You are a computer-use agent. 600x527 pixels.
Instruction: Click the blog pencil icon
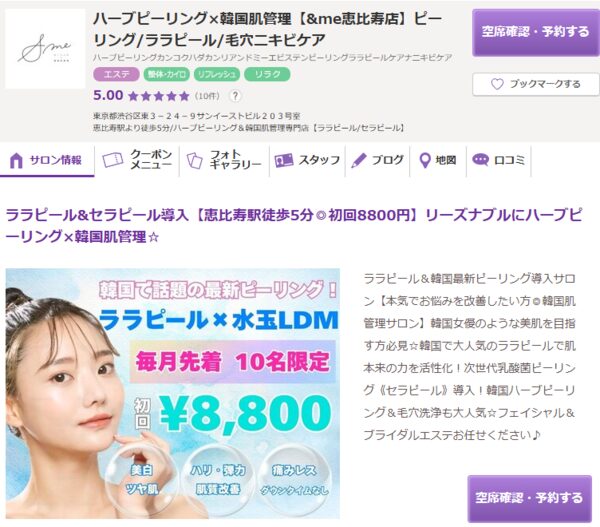point(359,160)
